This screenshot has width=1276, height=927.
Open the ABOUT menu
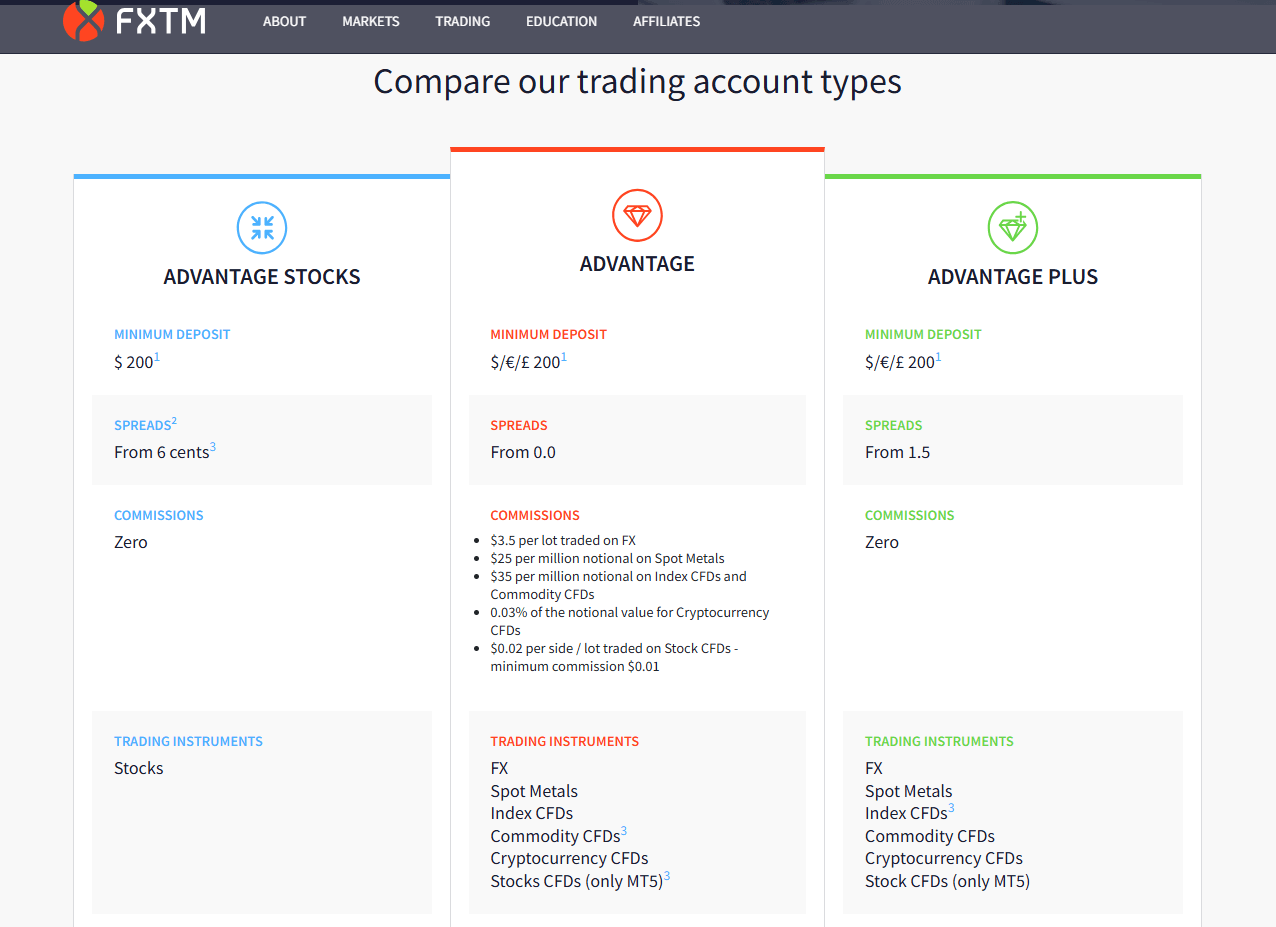tap(284, 21)
